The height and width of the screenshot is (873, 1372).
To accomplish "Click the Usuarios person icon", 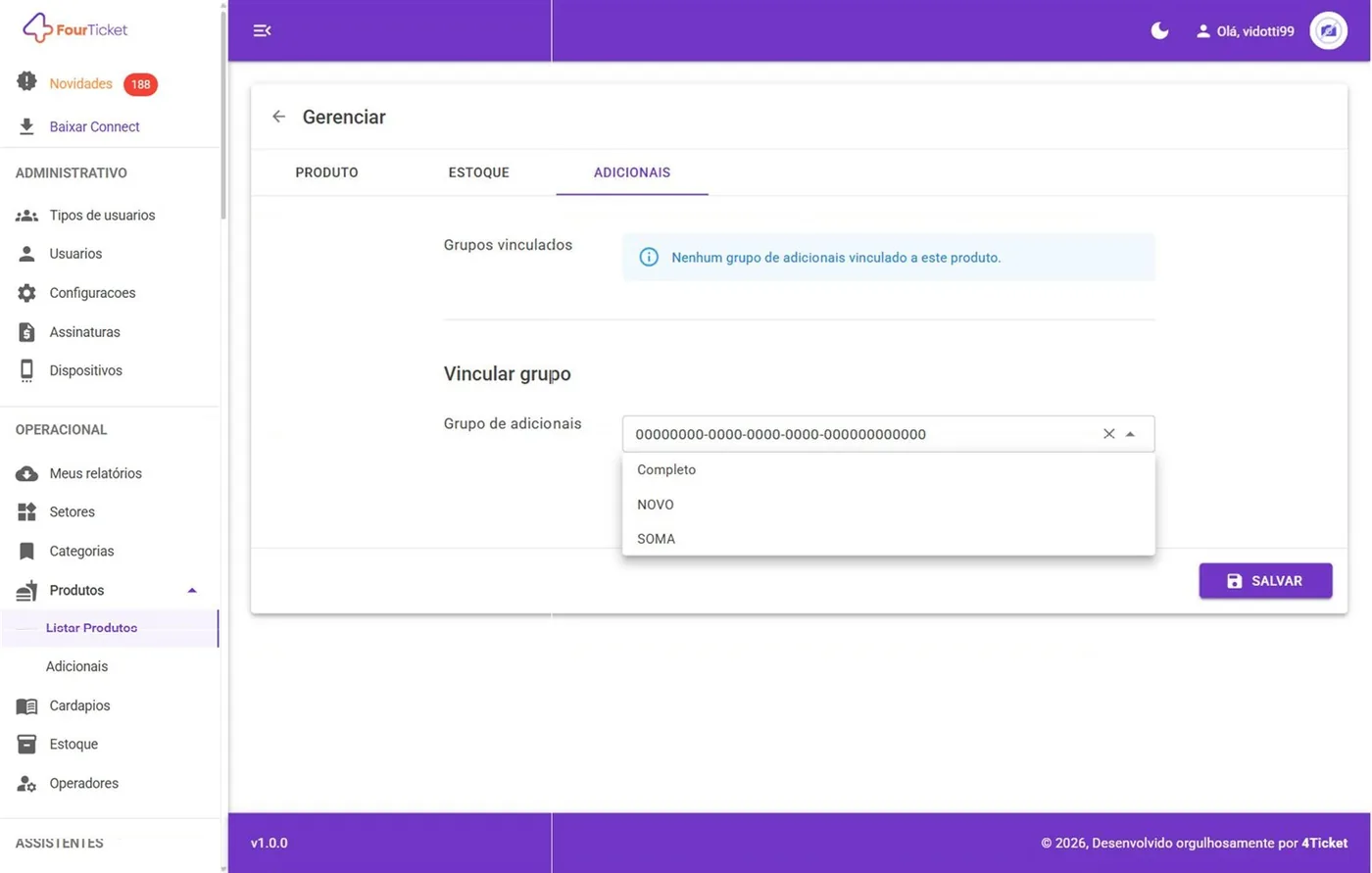I will tap(27, 254).
